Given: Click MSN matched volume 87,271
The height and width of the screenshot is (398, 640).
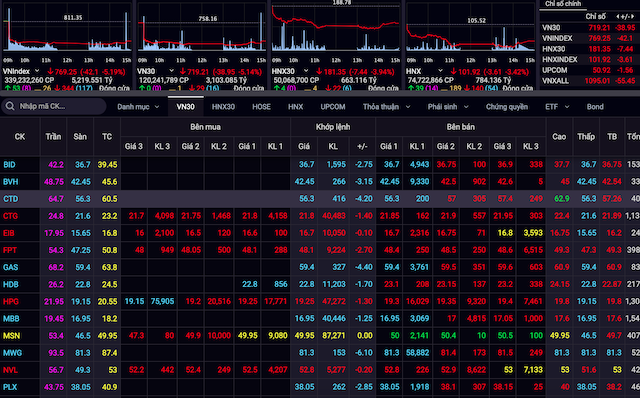Looking at the screenshot, I should pos(334,336).
